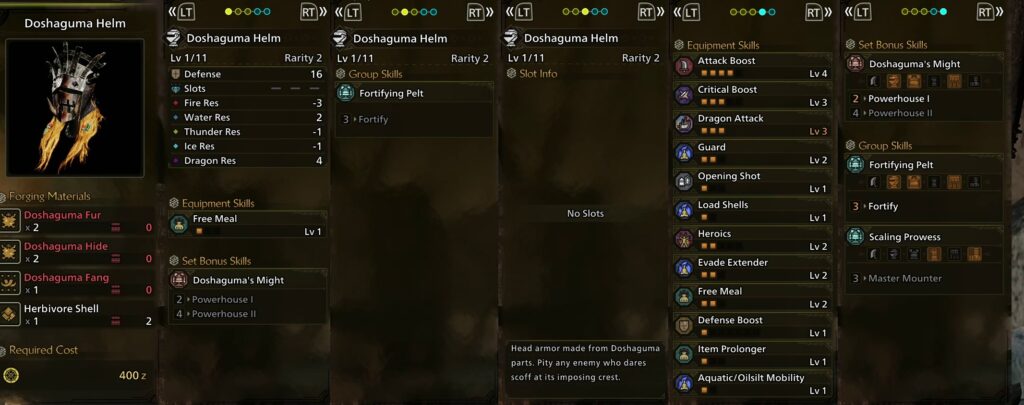The height and width of the screenshot is (405, 1024).
Task: Select the Opening Shot skill icon
Action: [x=684, y=181]
